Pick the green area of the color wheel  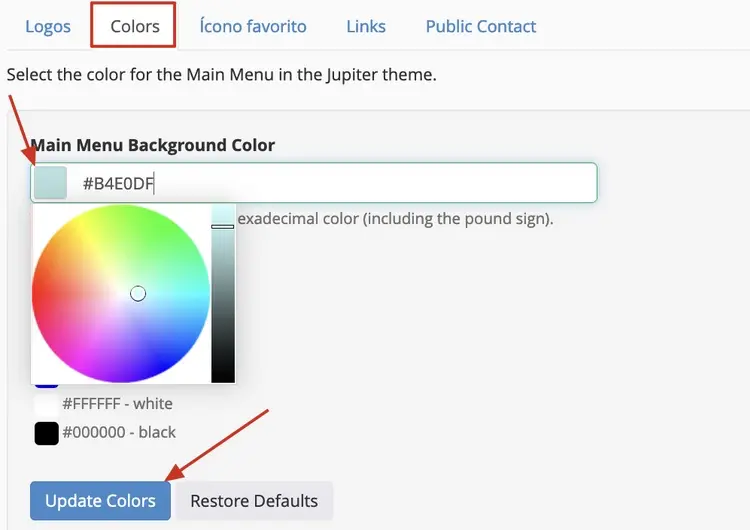[158, 225]
